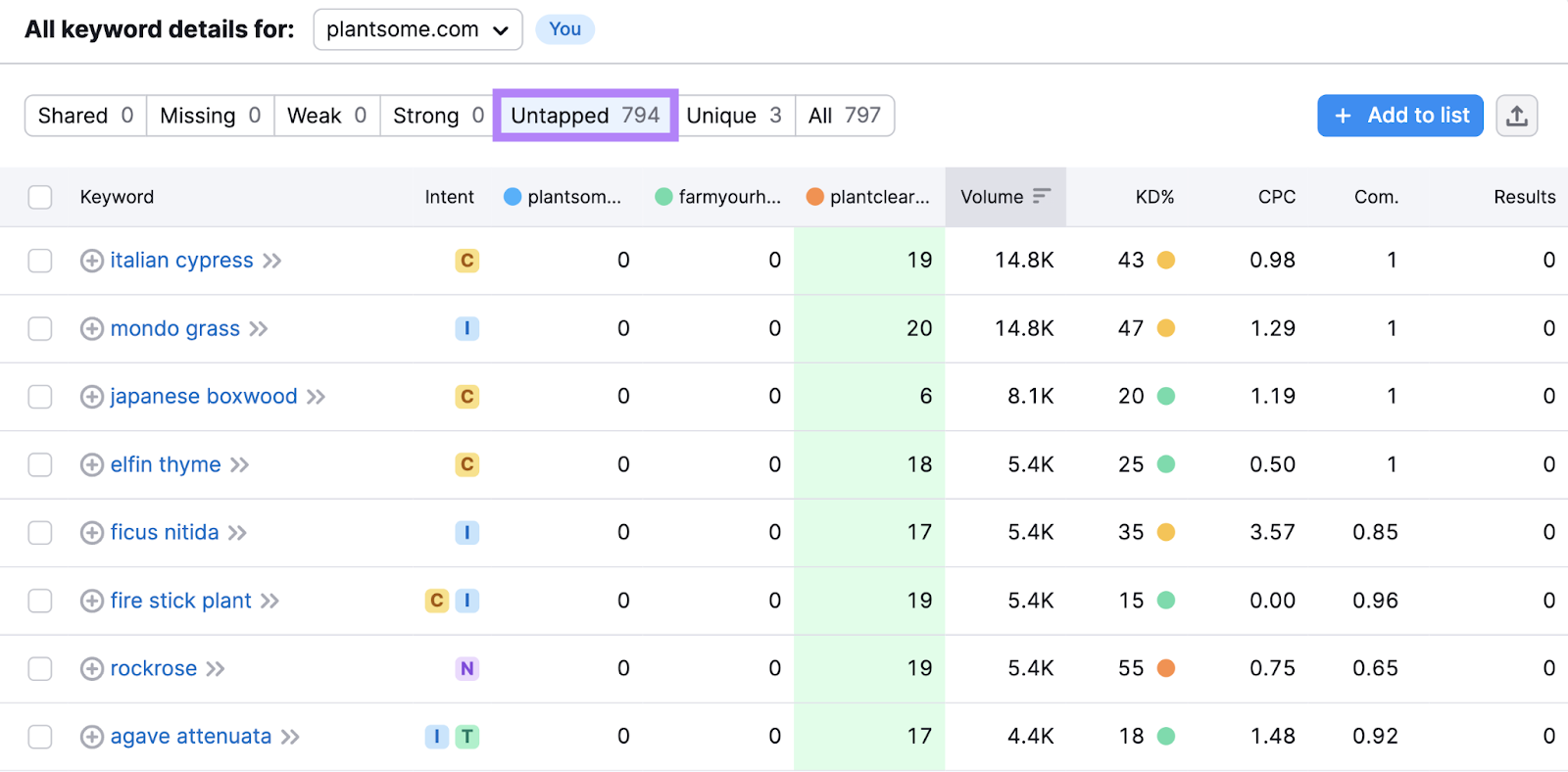
Task: Click plus icon next to elfin thyme
Action: [92, 464]
